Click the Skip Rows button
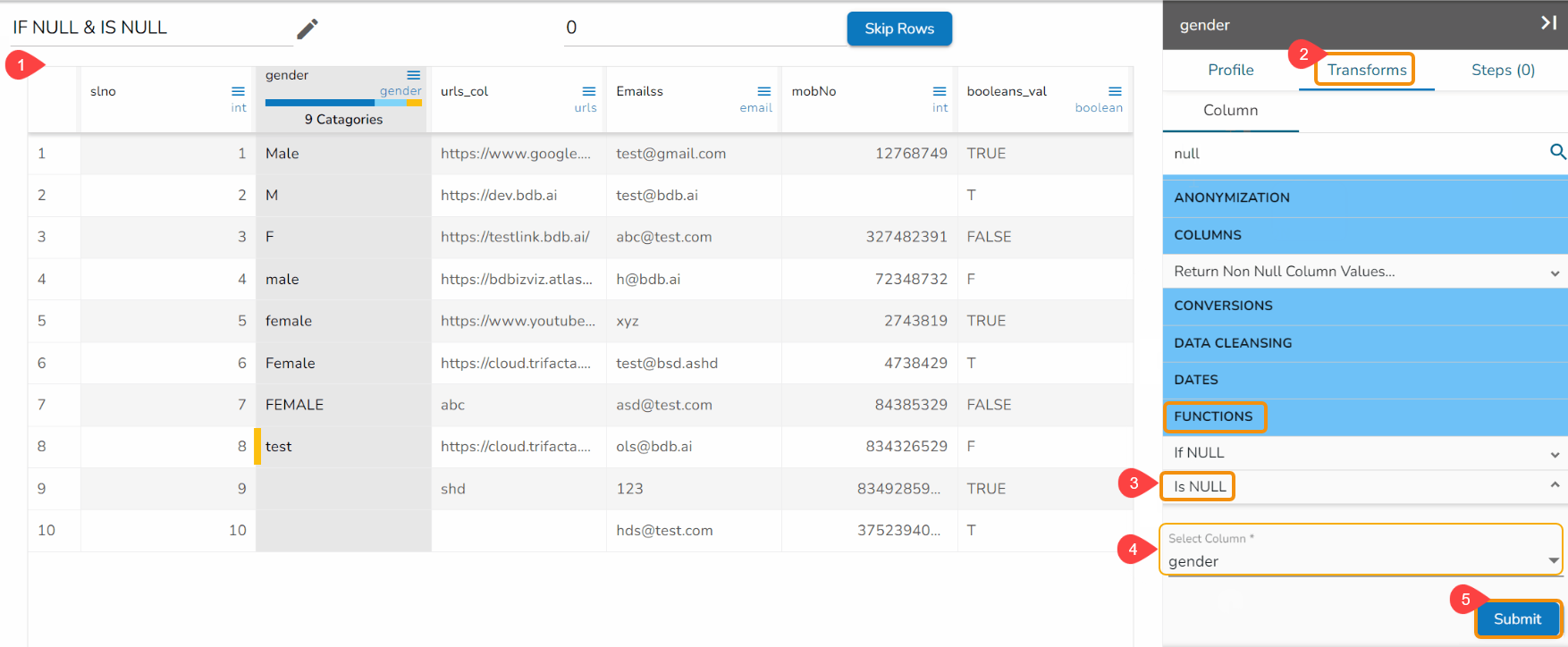Image resolution: width=1568 pixels, height=647 pixels. click(898, 29)
